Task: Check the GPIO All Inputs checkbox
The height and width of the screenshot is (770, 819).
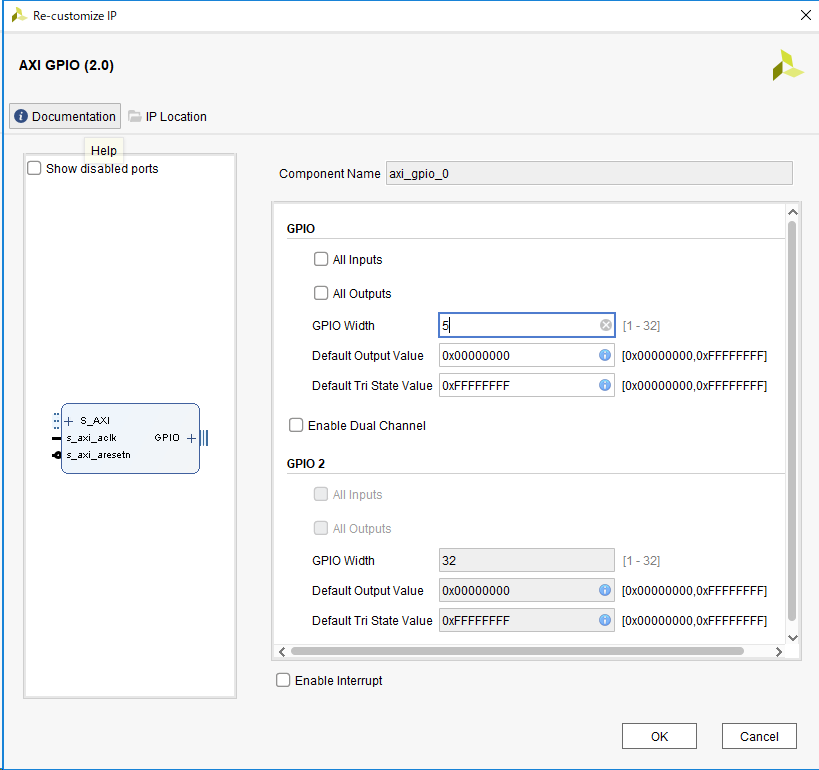Action: [321, 259]
